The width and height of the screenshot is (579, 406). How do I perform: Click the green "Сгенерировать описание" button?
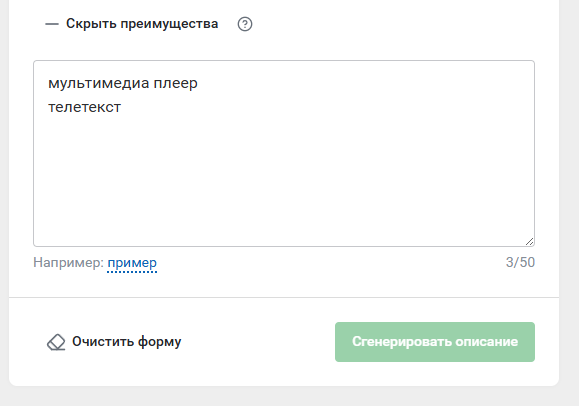coord(435,342)
